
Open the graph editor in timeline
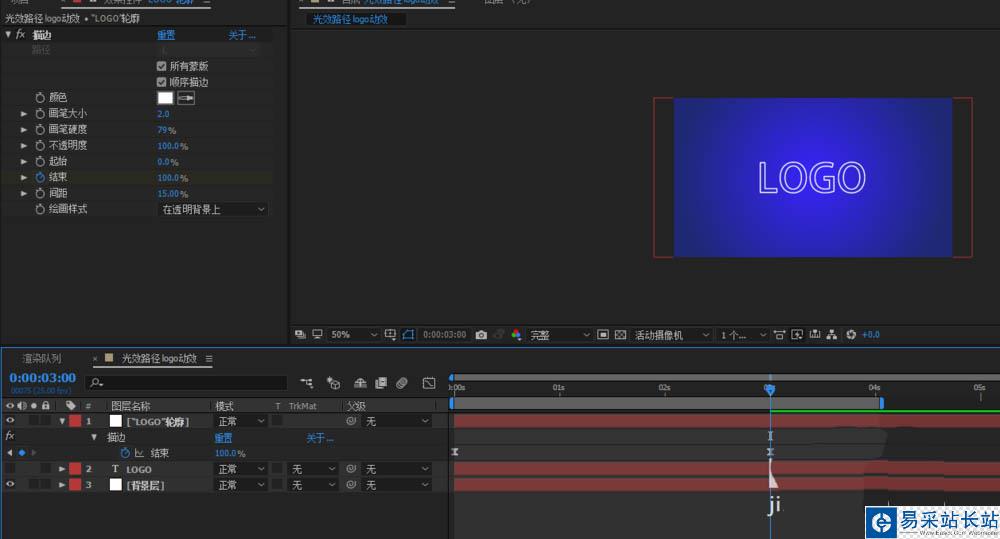[429, 383]
